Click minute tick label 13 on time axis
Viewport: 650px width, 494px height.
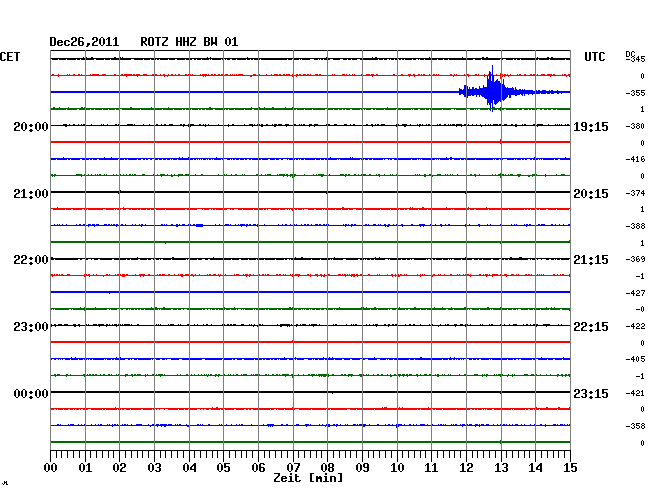click(x=501, y=468)
